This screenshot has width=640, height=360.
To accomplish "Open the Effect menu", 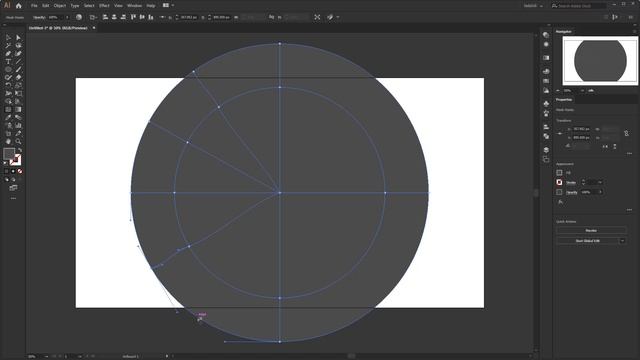I will [104, 6].
